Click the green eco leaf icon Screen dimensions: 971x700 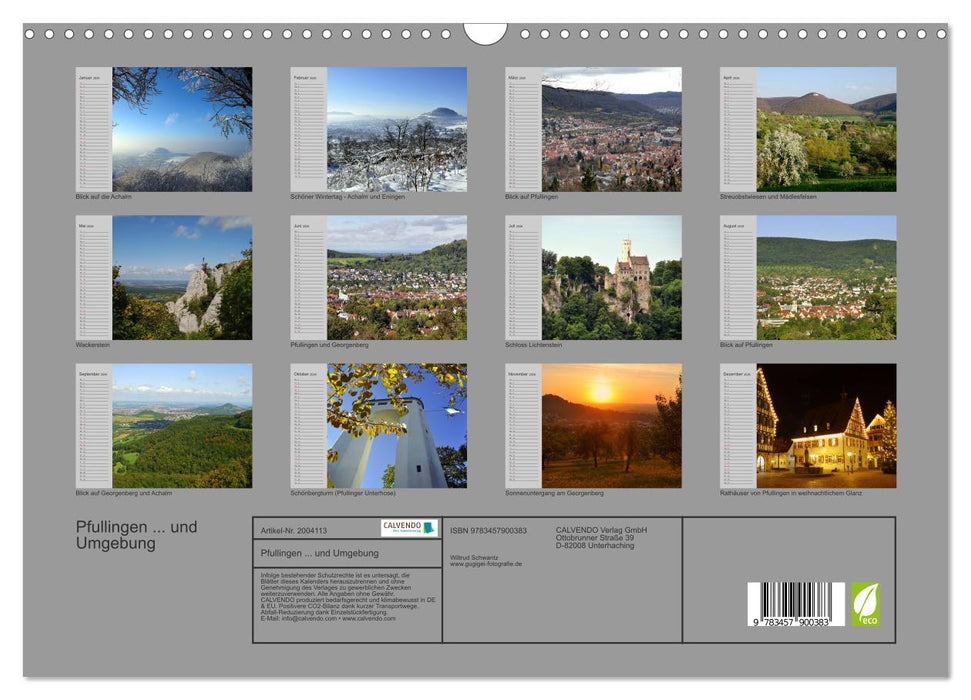pyautogui.click(x=865, y=604)
